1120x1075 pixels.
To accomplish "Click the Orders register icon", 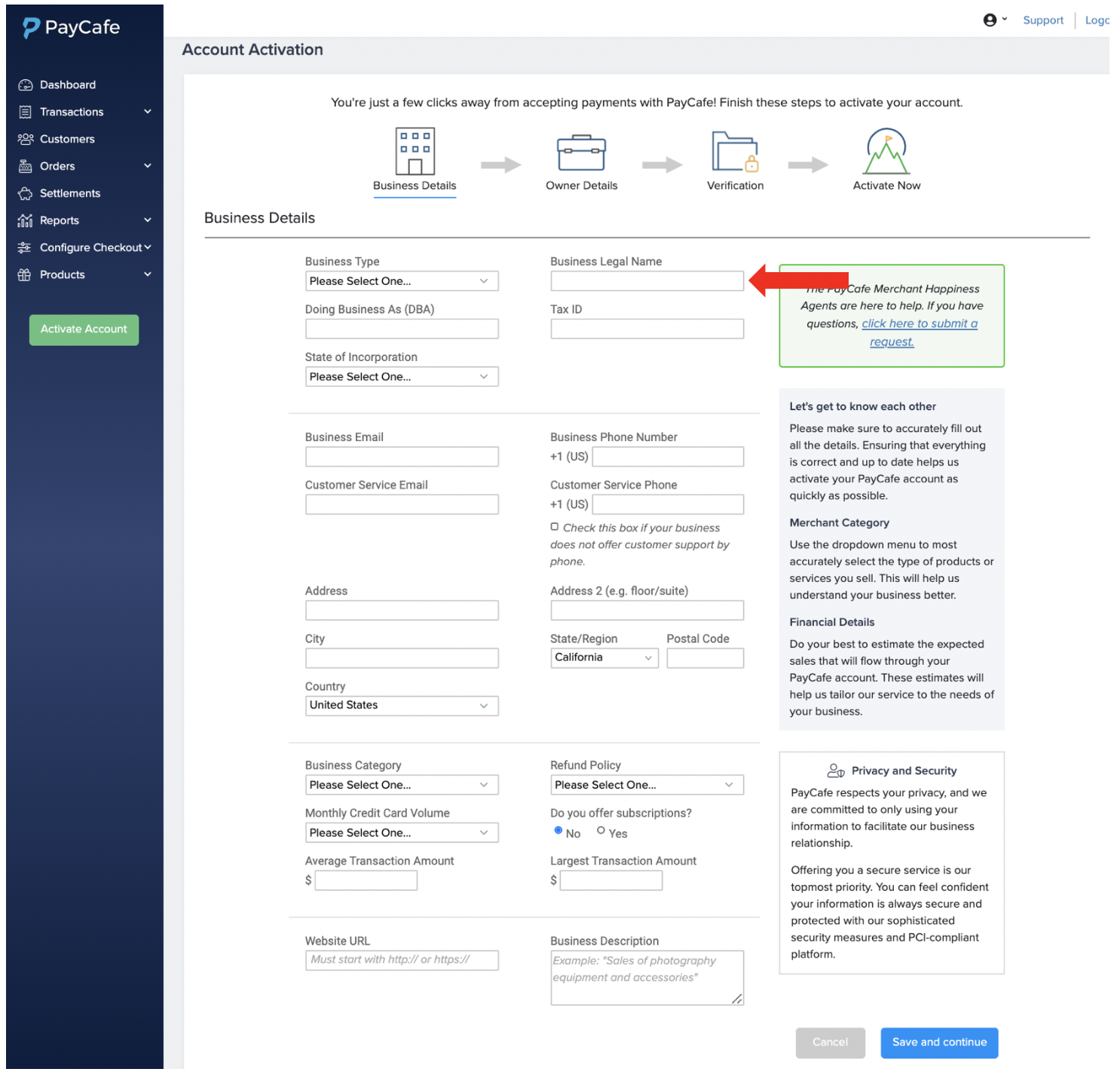I will (26, 167).
